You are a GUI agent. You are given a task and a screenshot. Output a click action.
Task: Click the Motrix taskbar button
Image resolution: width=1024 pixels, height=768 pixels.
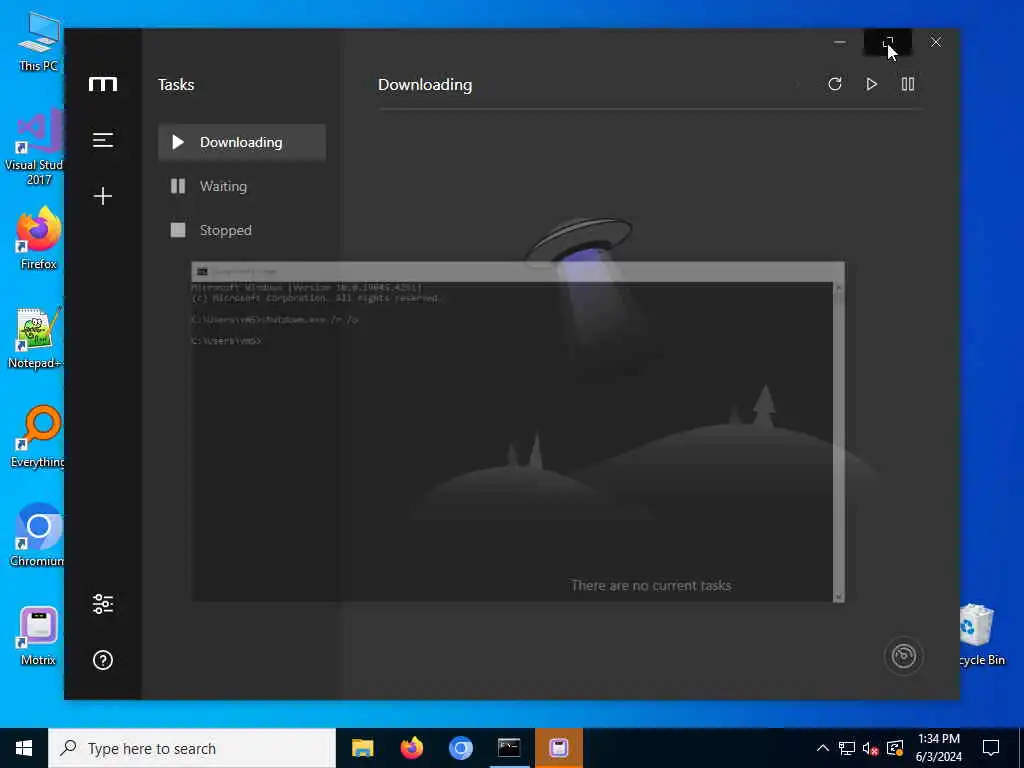click(558, 748)
